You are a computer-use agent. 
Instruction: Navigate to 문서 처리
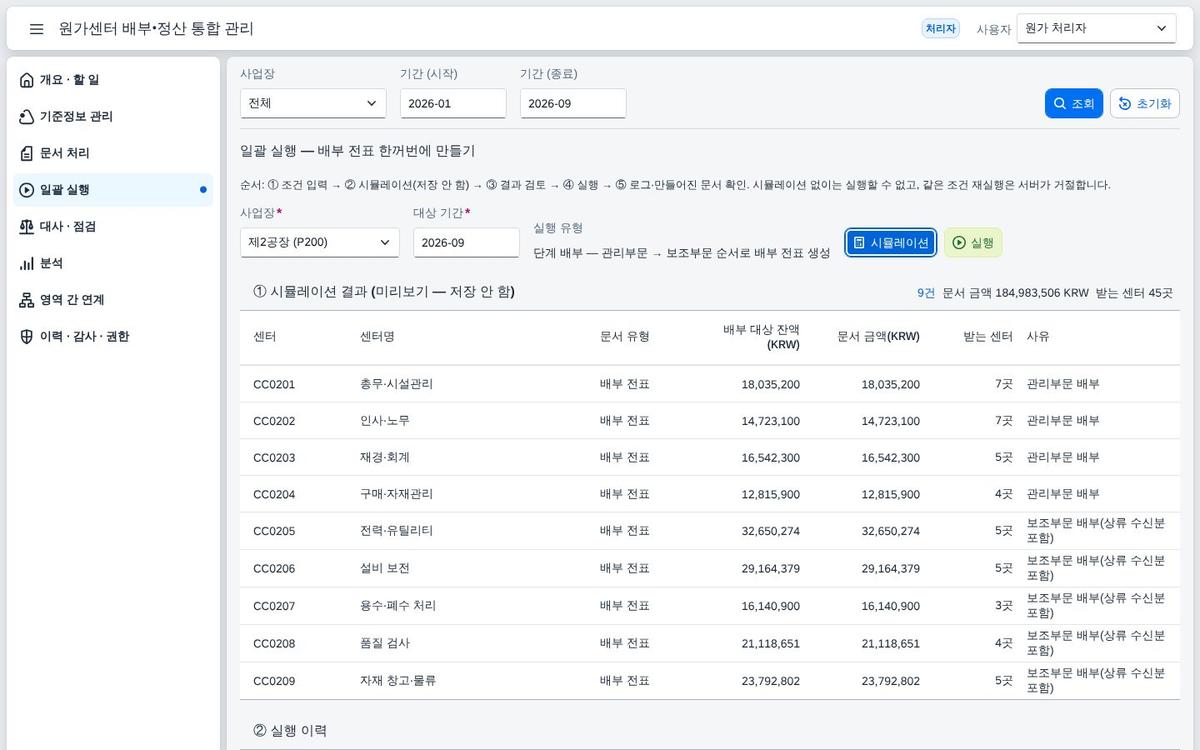(113, 153)
